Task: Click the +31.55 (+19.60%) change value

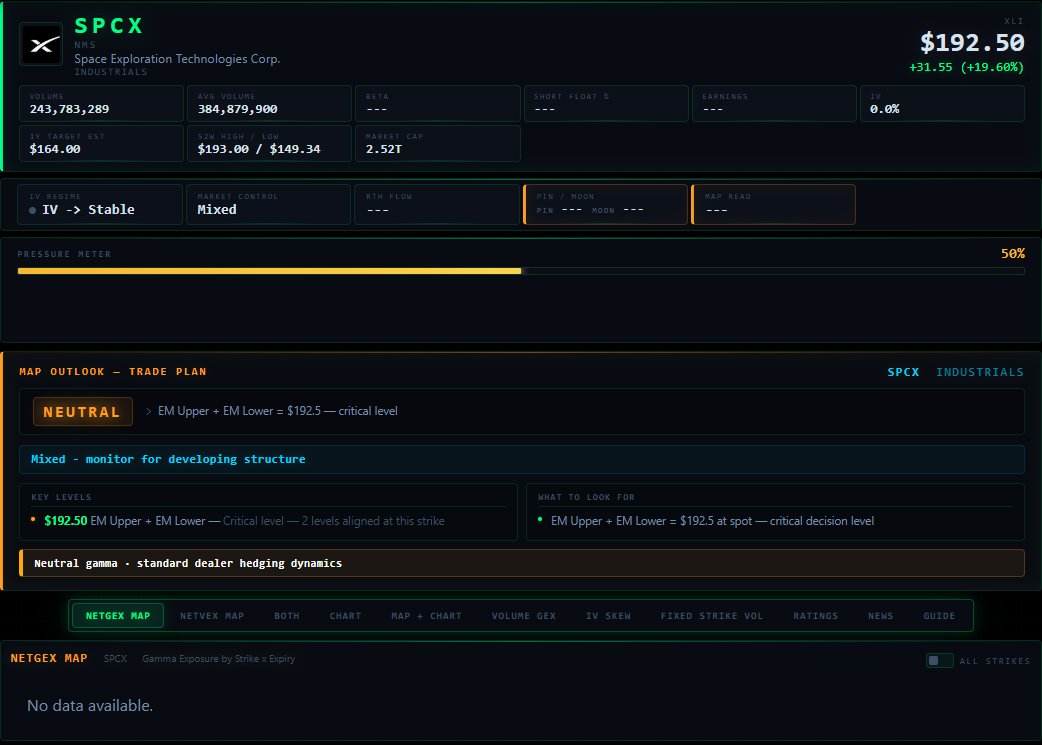Action: (x=966, y=67)
